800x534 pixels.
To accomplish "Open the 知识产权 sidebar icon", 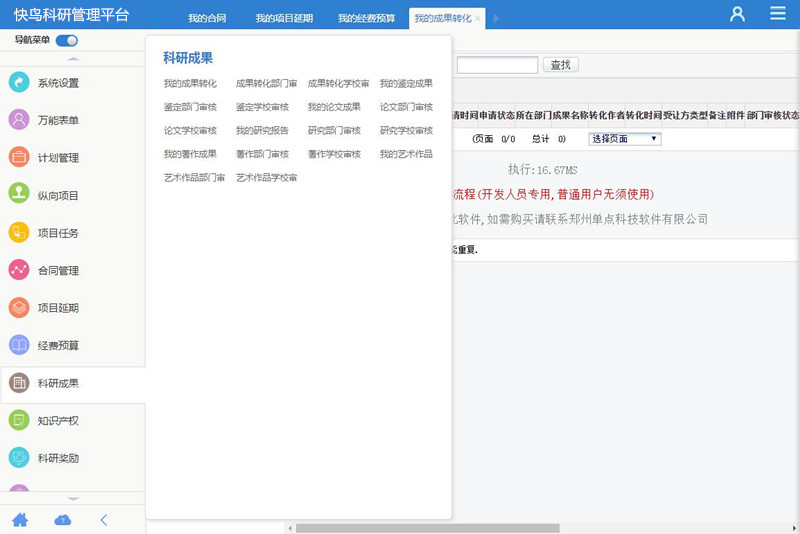I will [x=19, y=420].
